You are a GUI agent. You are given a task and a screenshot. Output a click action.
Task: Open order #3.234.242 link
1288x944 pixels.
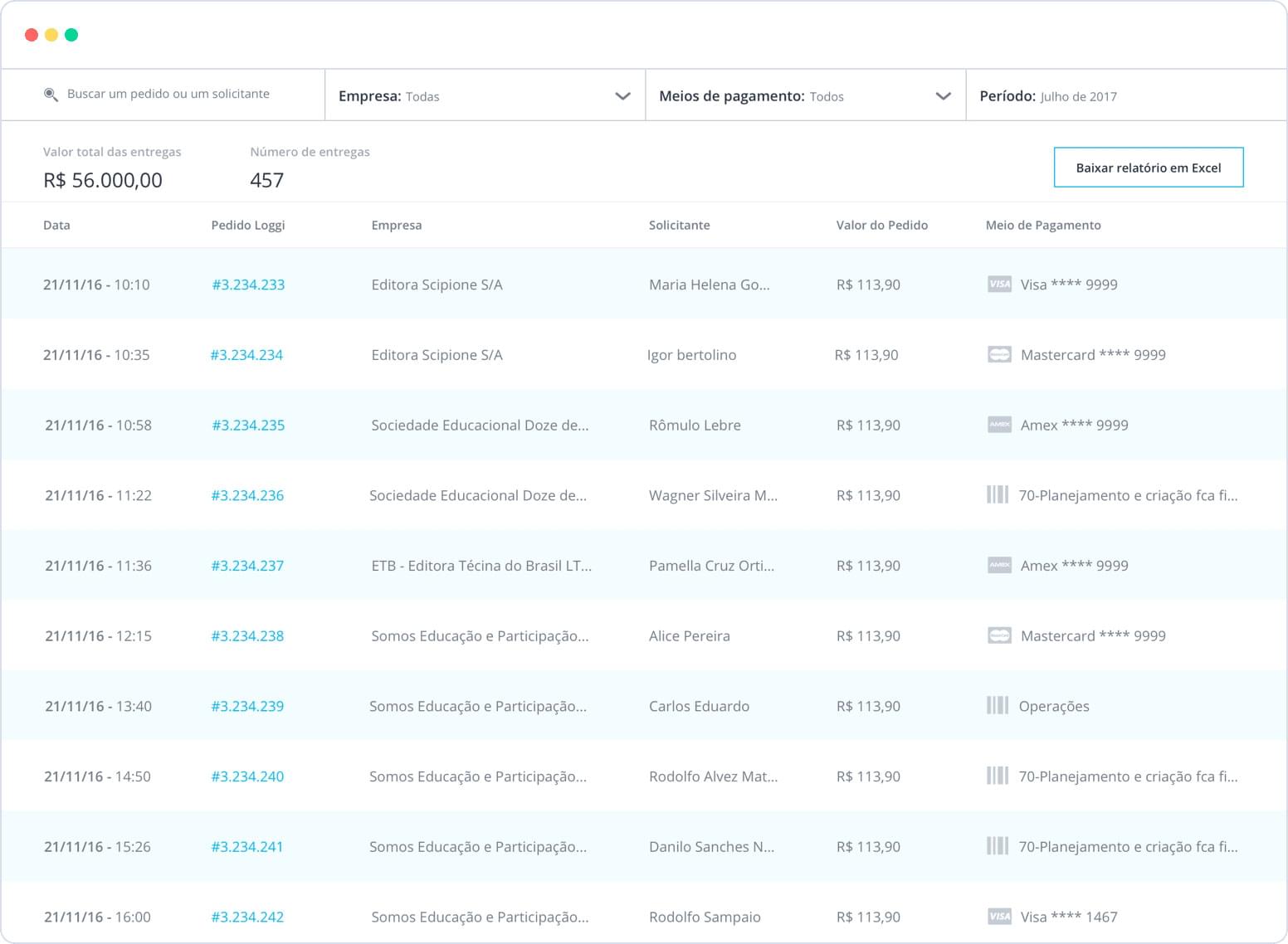pyautogui.click(x=247, y=917)
